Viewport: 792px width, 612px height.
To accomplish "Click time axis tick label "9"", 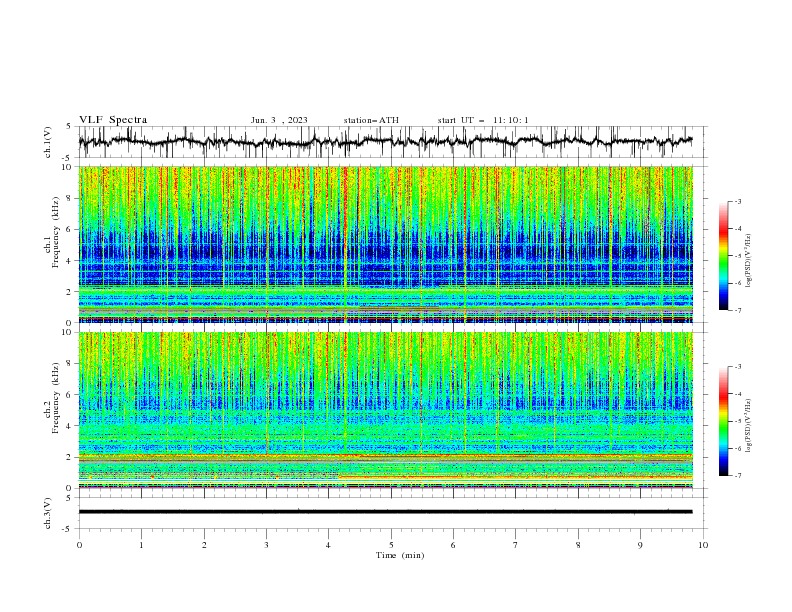I will coord(640,545).
